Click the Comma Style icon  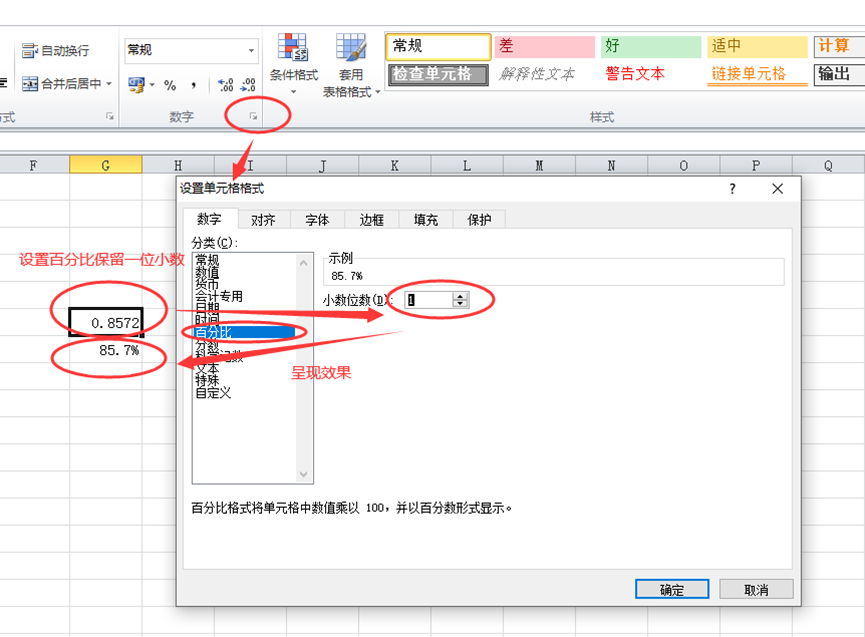pos(192,85)
